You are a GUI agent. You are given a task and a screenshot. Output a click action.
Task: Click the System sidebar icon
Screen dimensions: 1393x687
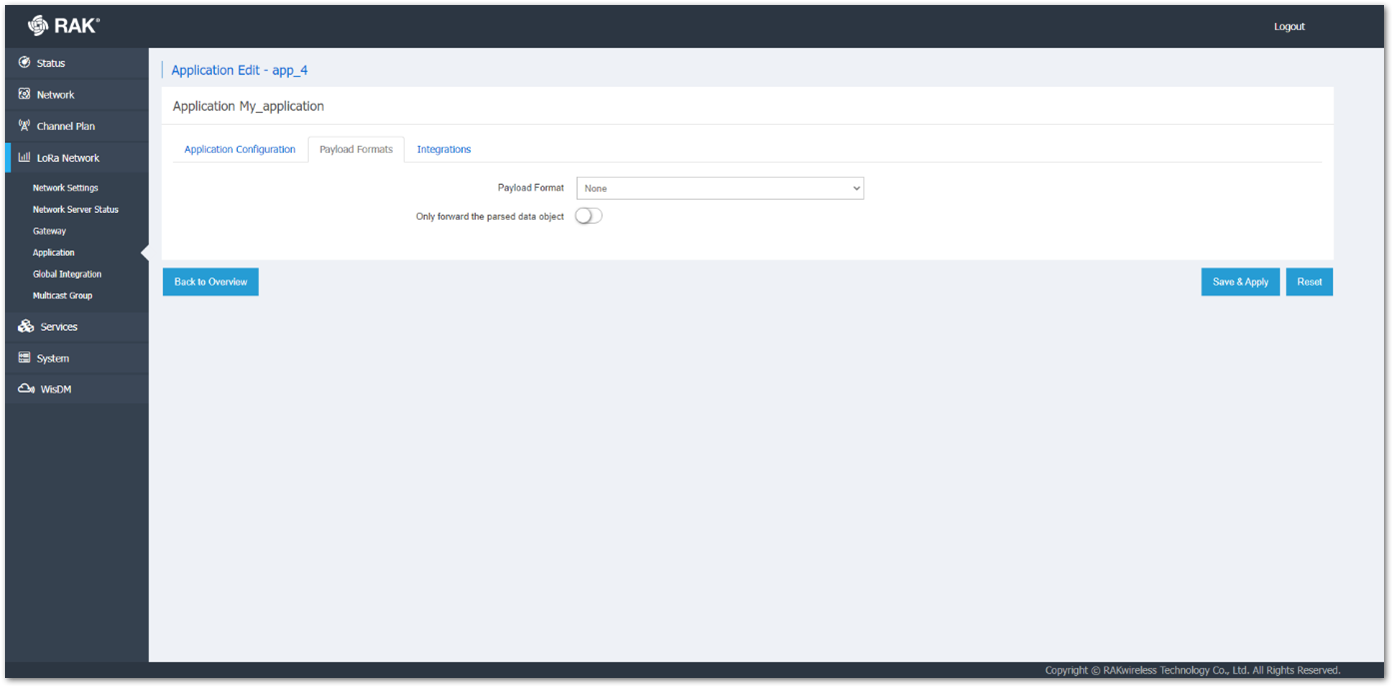[24, 357]
